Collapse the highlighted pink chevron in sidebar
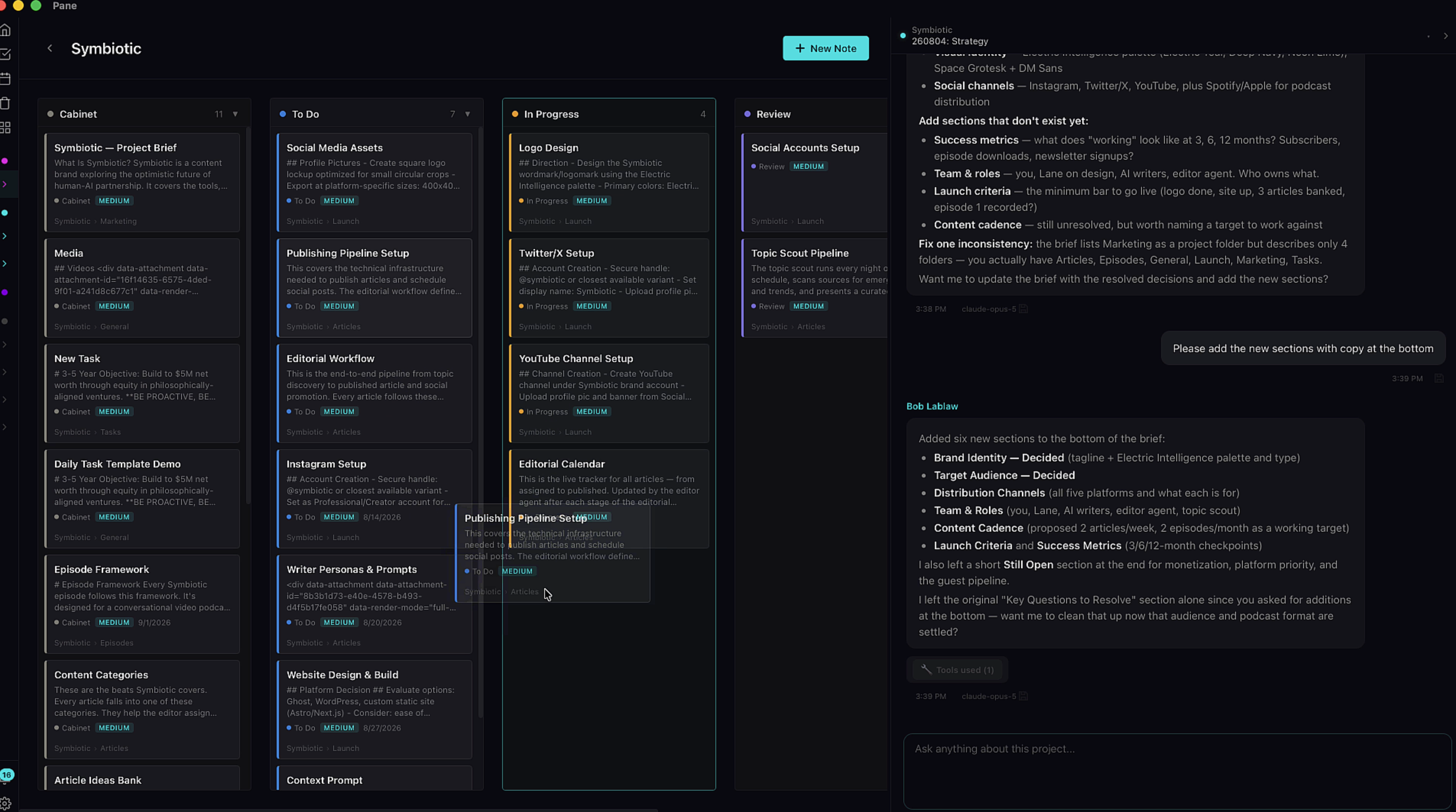Viewport: 1456px width, 812px height. pos(5,184)
